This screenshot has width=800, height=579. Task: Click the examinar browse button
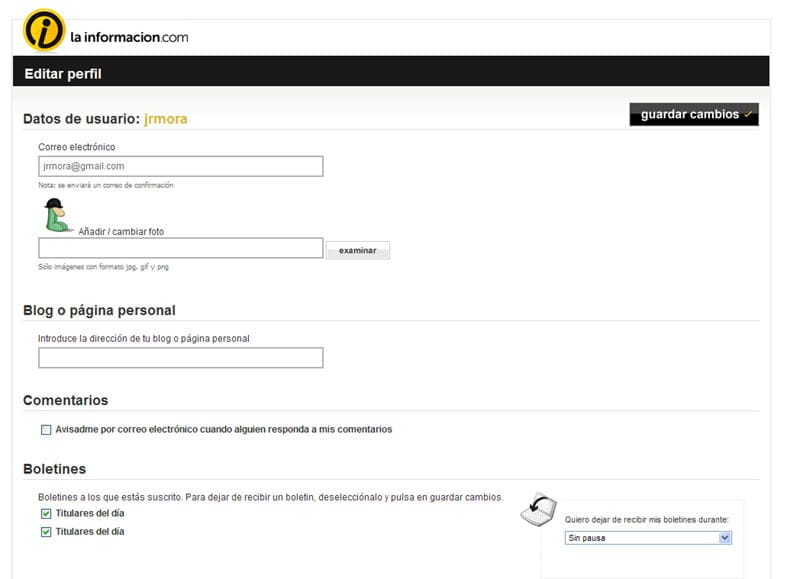[358, 250]
